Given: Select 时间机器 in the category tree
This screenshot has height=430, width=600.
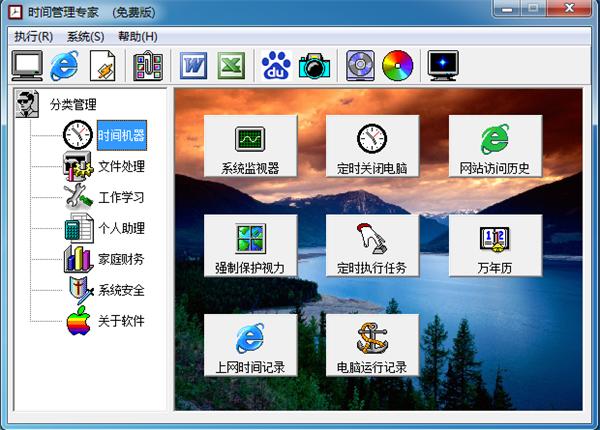Looking at the screenshot, I should click(x=121, y=135).
